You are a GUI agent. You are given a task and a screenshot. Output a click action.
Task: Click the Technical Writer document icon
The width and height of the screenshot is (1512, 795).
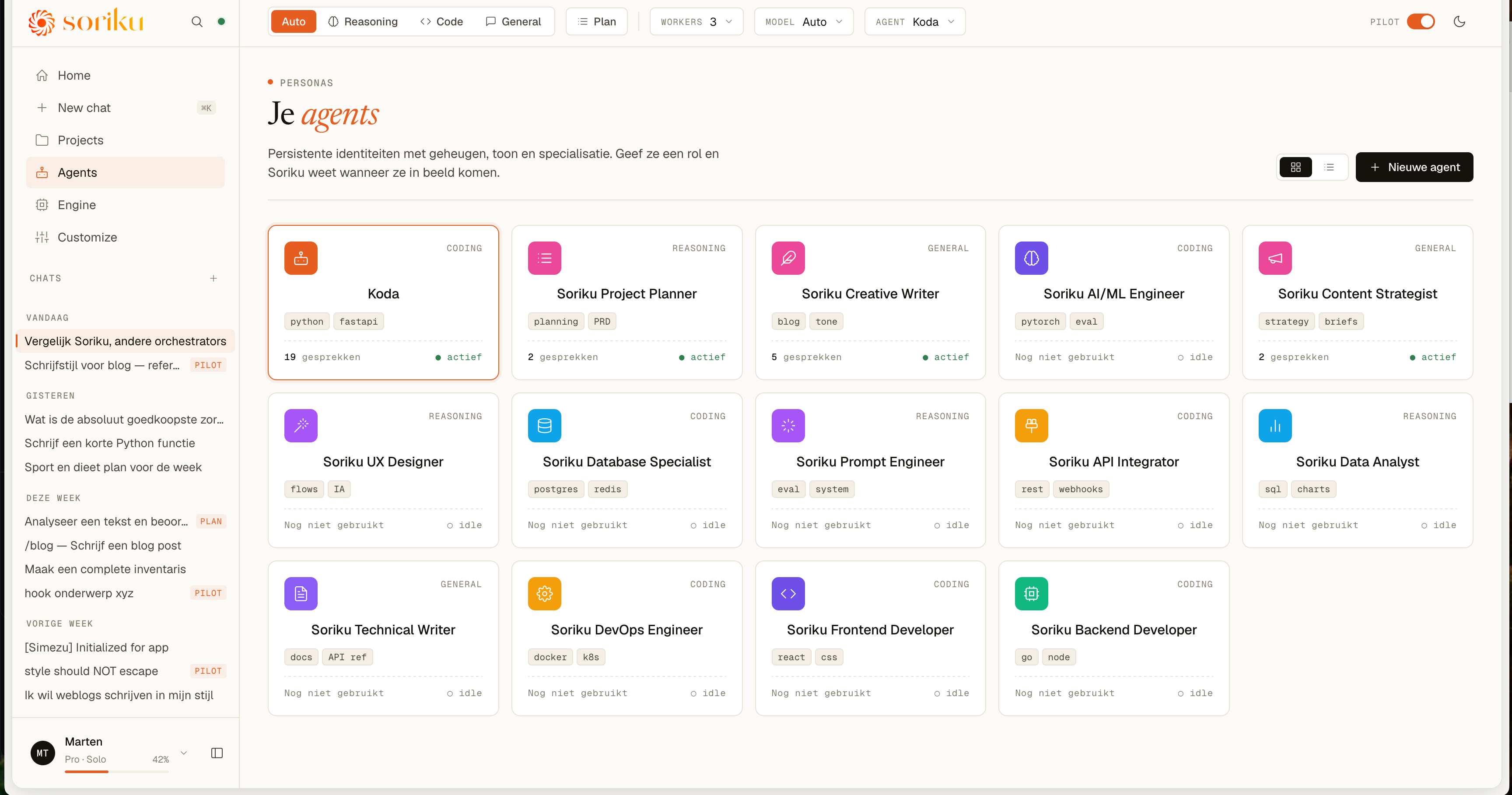pyautogui.click(x=301, y=594)
